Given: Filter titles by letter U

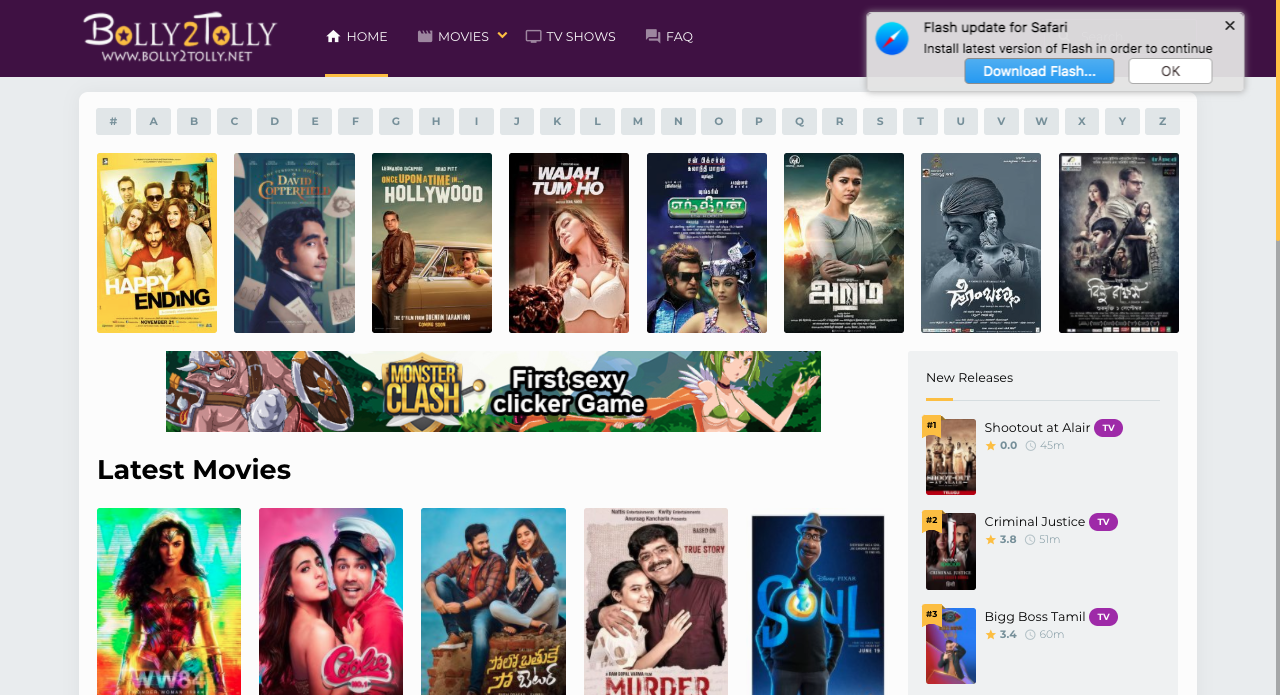Looking at the screenshot, I should [x=960, y=121].
